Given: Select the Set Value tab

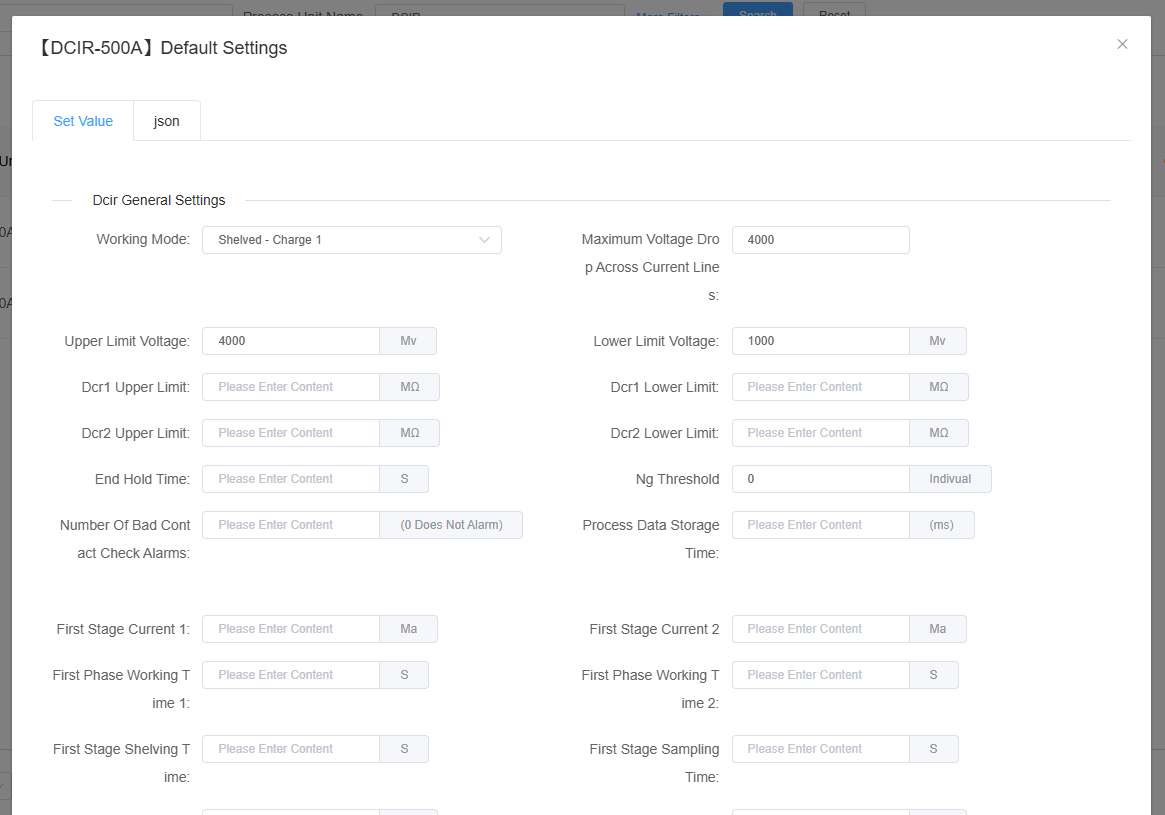Looking at the screenshot, I should pos(83,121).
